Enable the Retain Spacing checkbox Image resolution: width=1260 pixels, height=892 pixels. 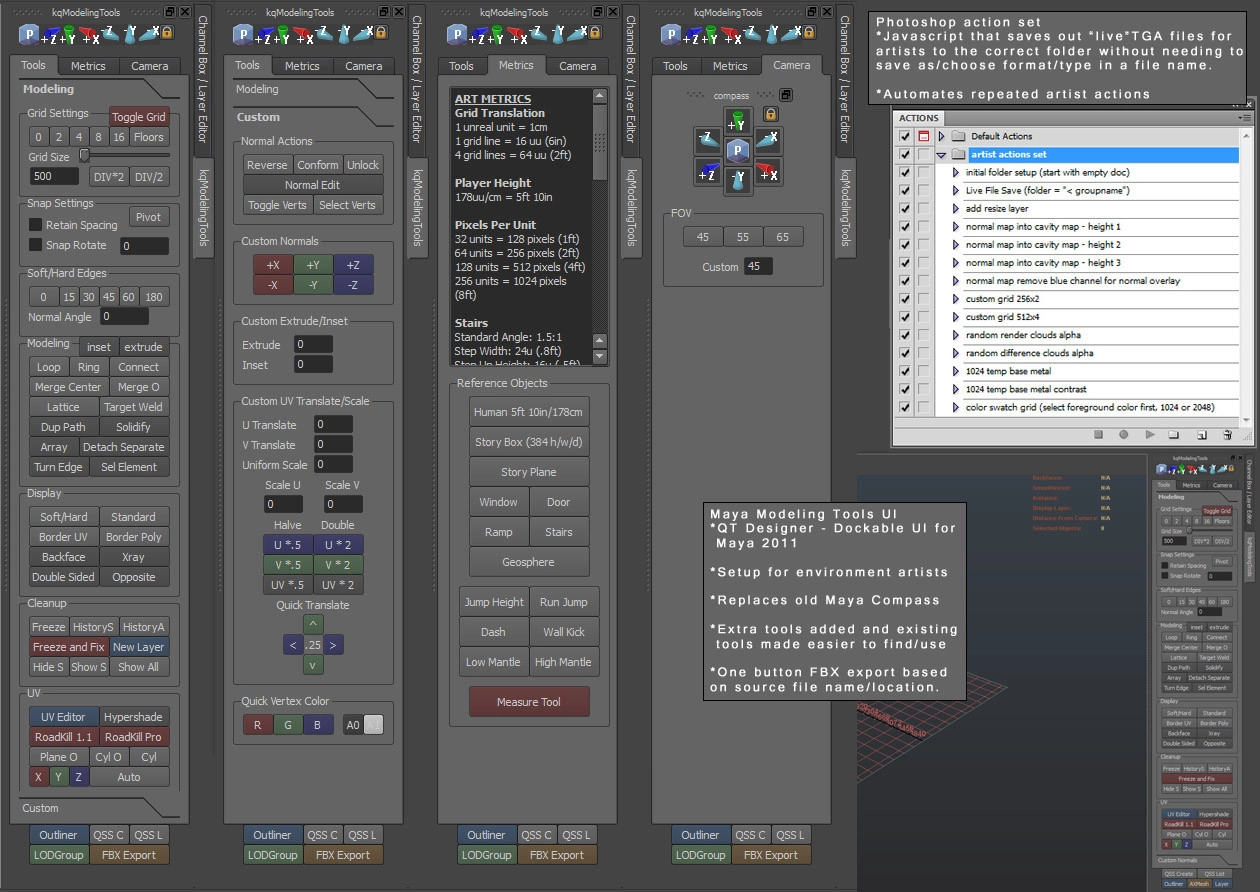[x=36, y=225]
